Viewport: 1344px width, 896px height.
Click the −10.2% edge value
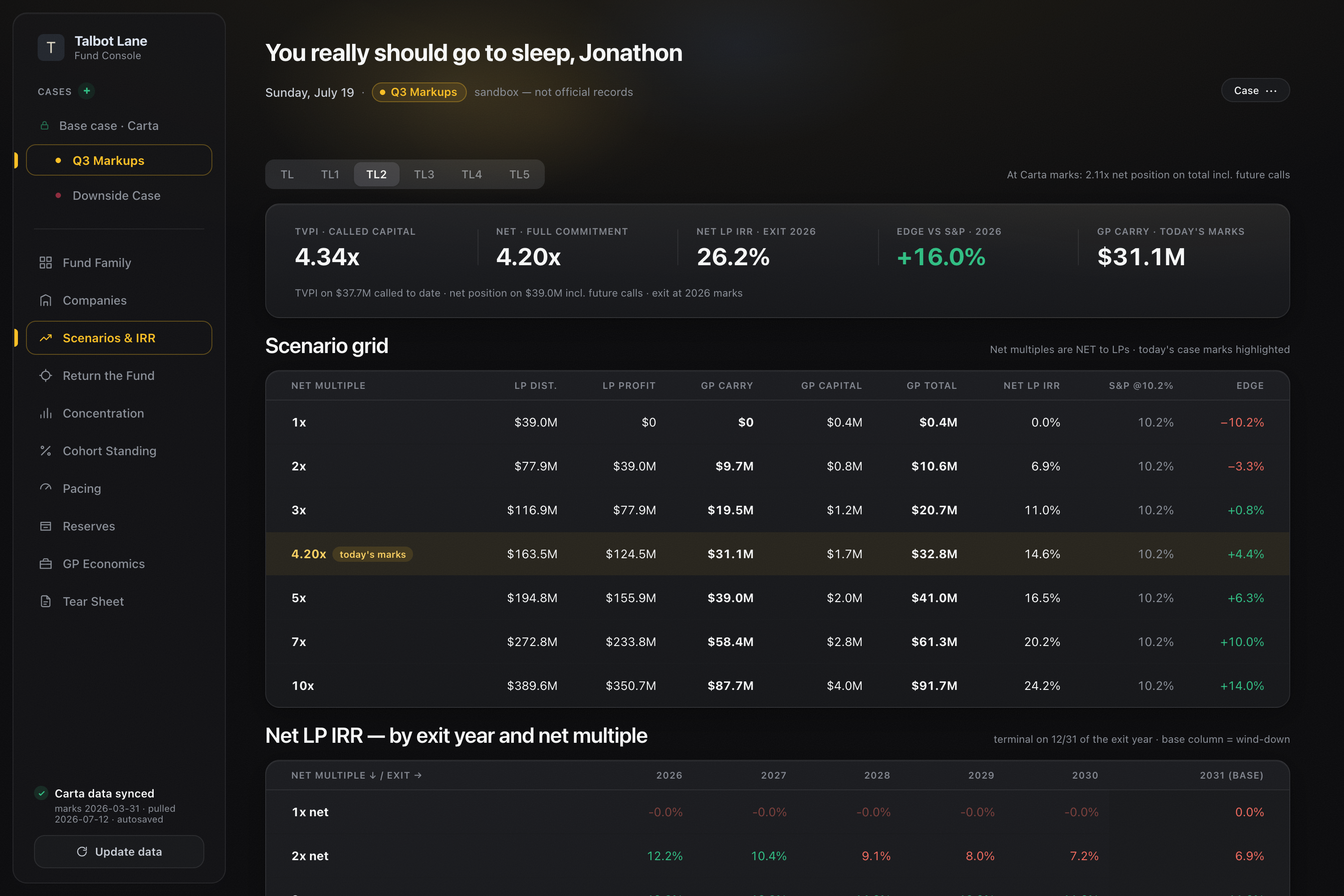point(1242,422)
